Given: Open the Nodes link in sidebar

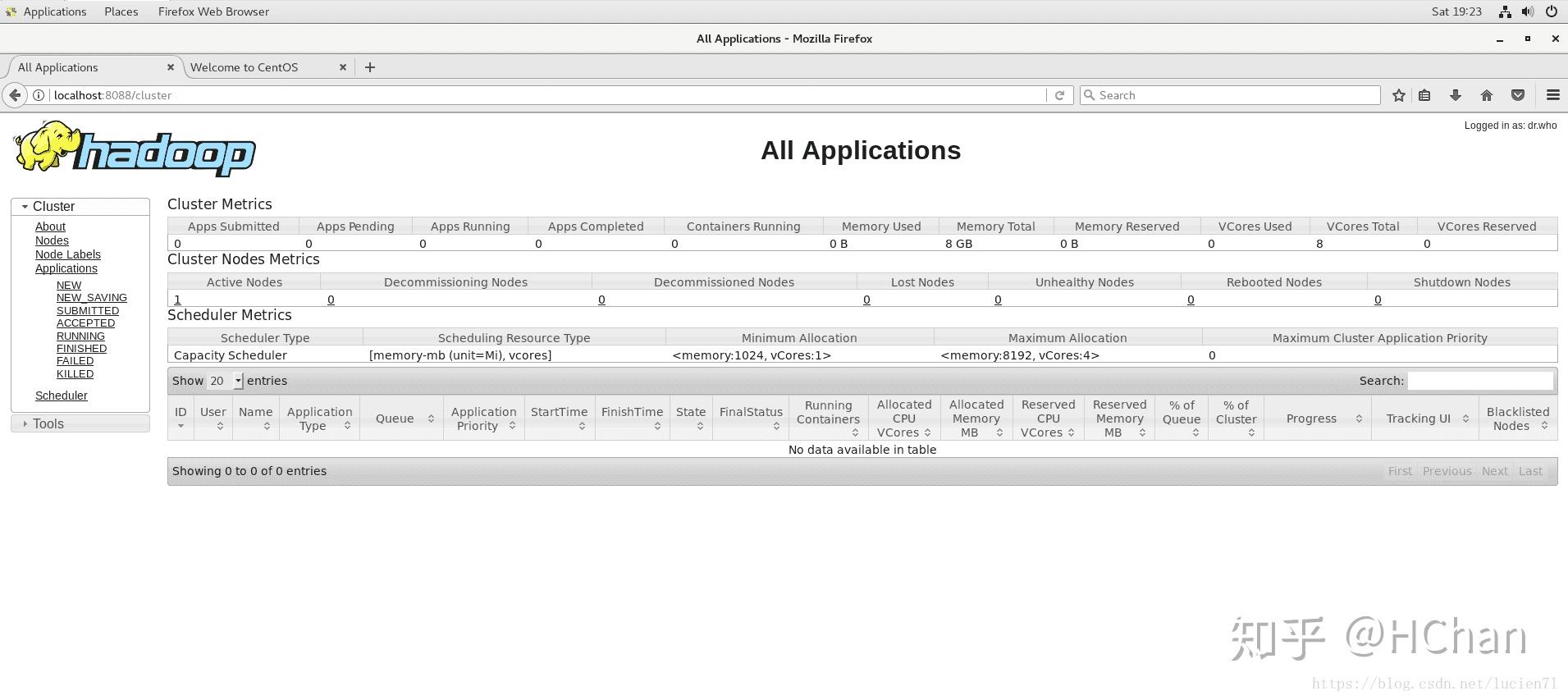Looking at the screenshot, I should [52, 240].
